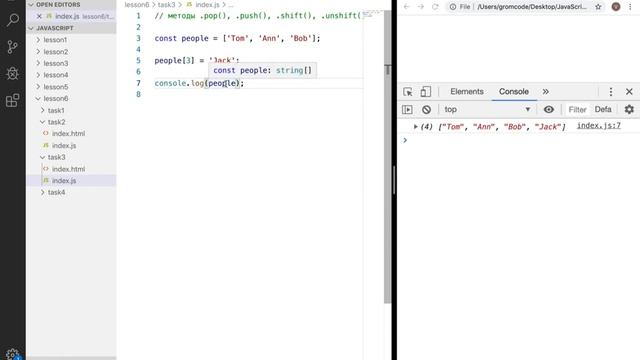Click the inspect element picker icon
This screenshot has width=640, height=360.
[408, 92]
